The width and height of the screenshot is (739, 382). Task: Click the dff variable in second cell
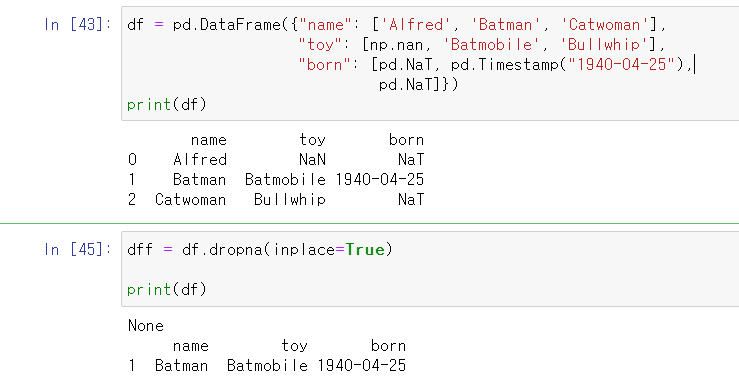click(x=140, y=249)
